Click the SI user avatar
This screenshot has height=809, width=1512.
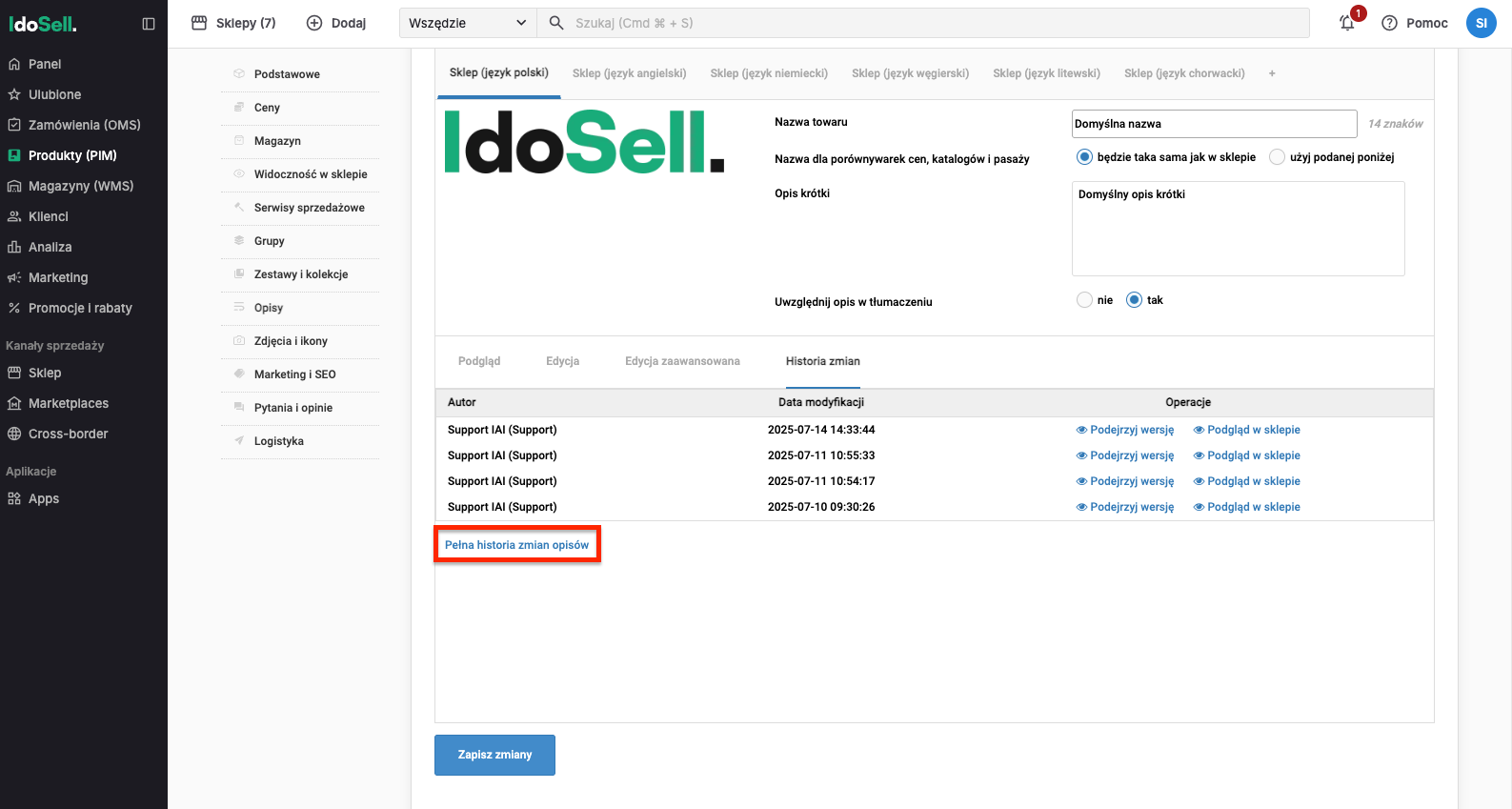pos(1481,23)
